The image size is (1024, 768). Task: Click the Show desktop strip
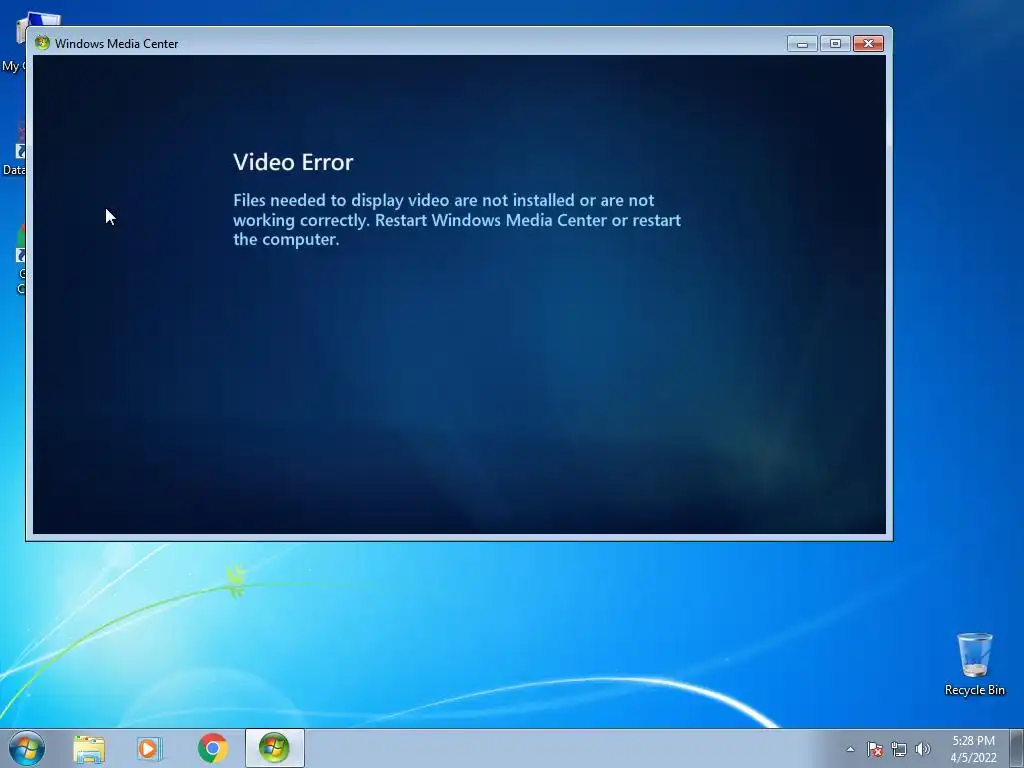coord(1017,748)
